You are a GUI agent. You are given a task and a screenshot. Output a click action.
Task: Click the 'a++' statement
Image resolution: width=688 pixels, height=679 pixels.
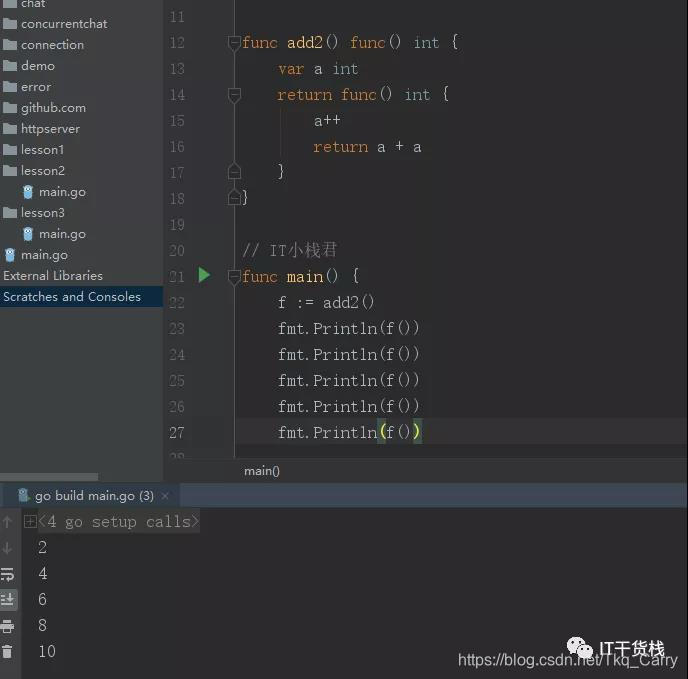[327, 121]
